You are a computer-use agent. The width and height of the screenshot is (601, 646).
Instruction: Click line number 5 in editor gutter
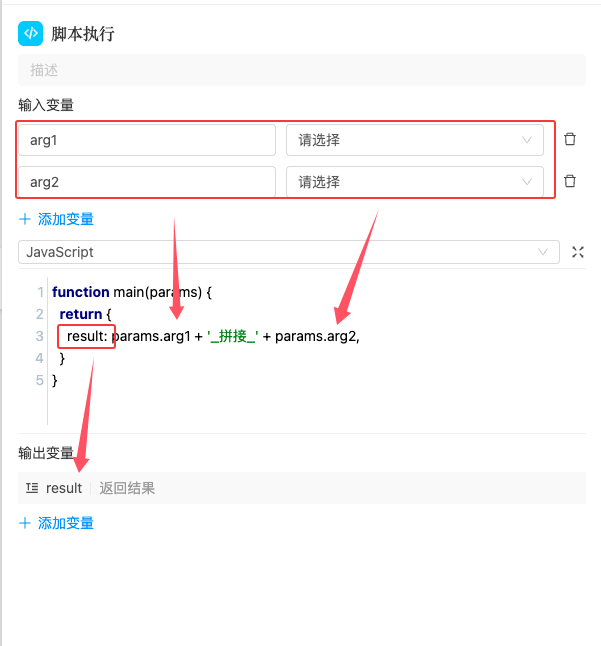[x=40, y=380]
